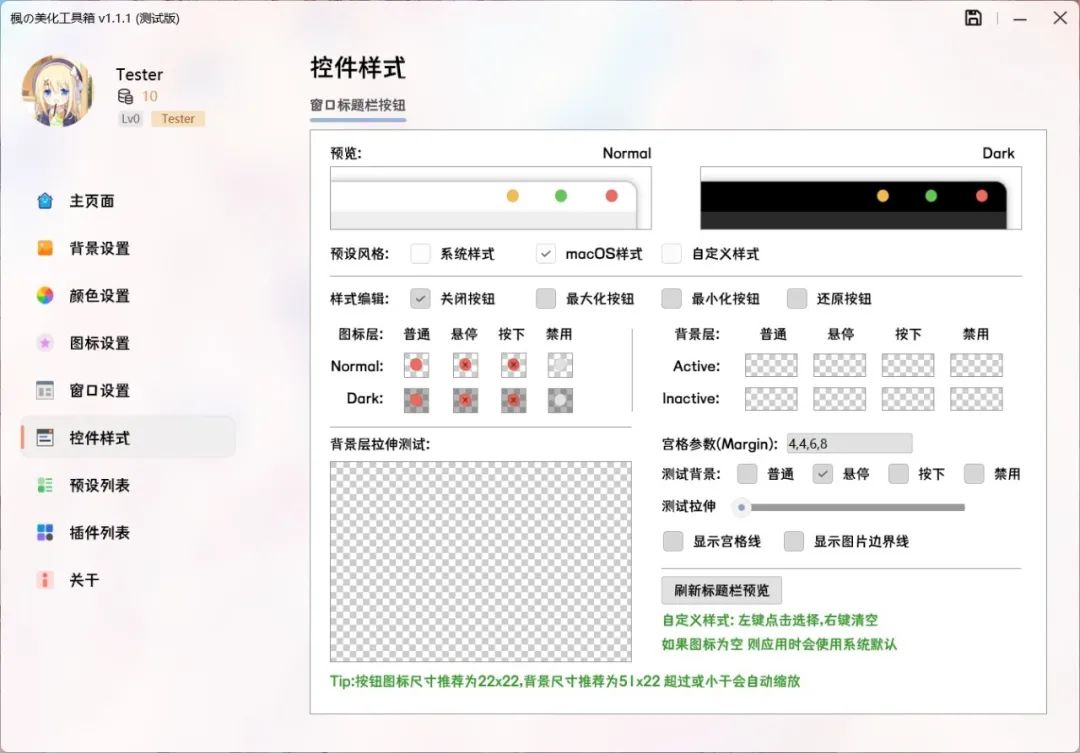1080x753 pixels.
Task: Click the save icon in title bar
Action: pyautogui.click(x=973, y=18)
